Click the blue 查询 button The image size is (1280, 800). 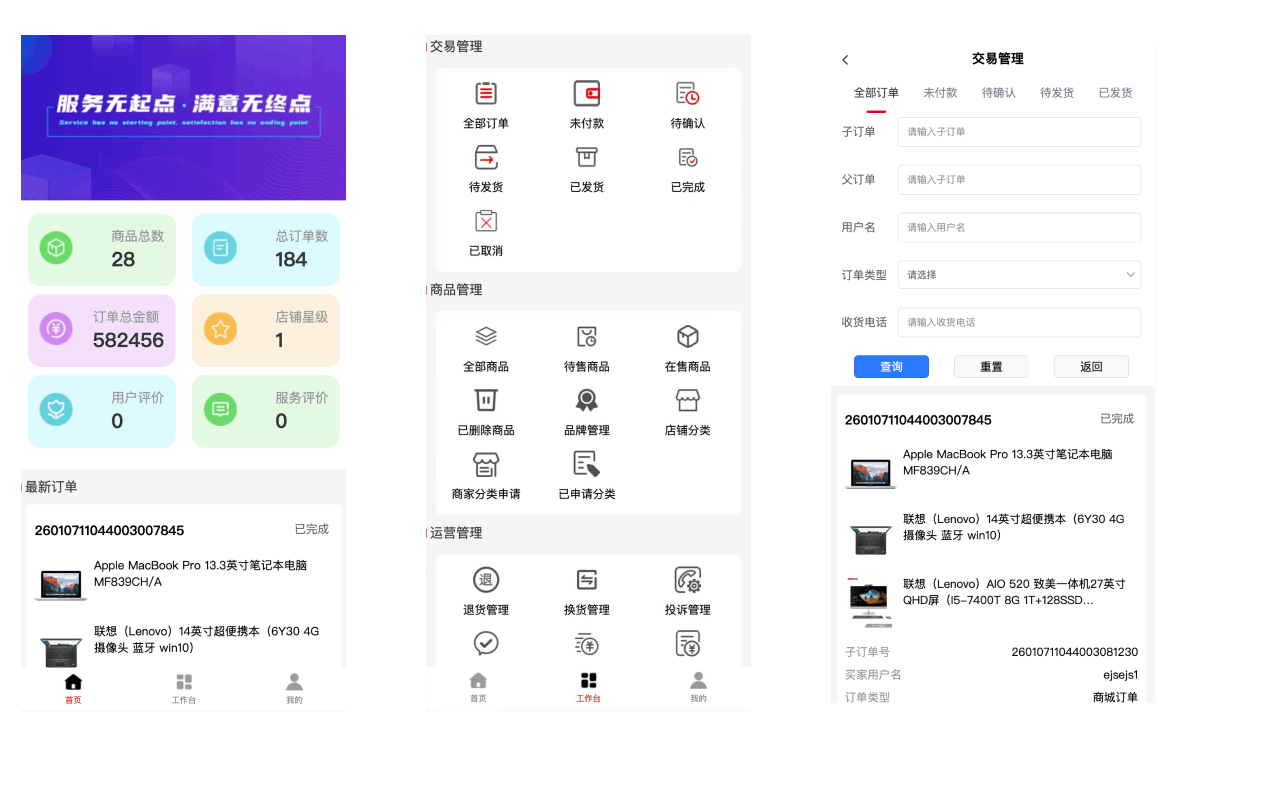[x=891, y=367]
